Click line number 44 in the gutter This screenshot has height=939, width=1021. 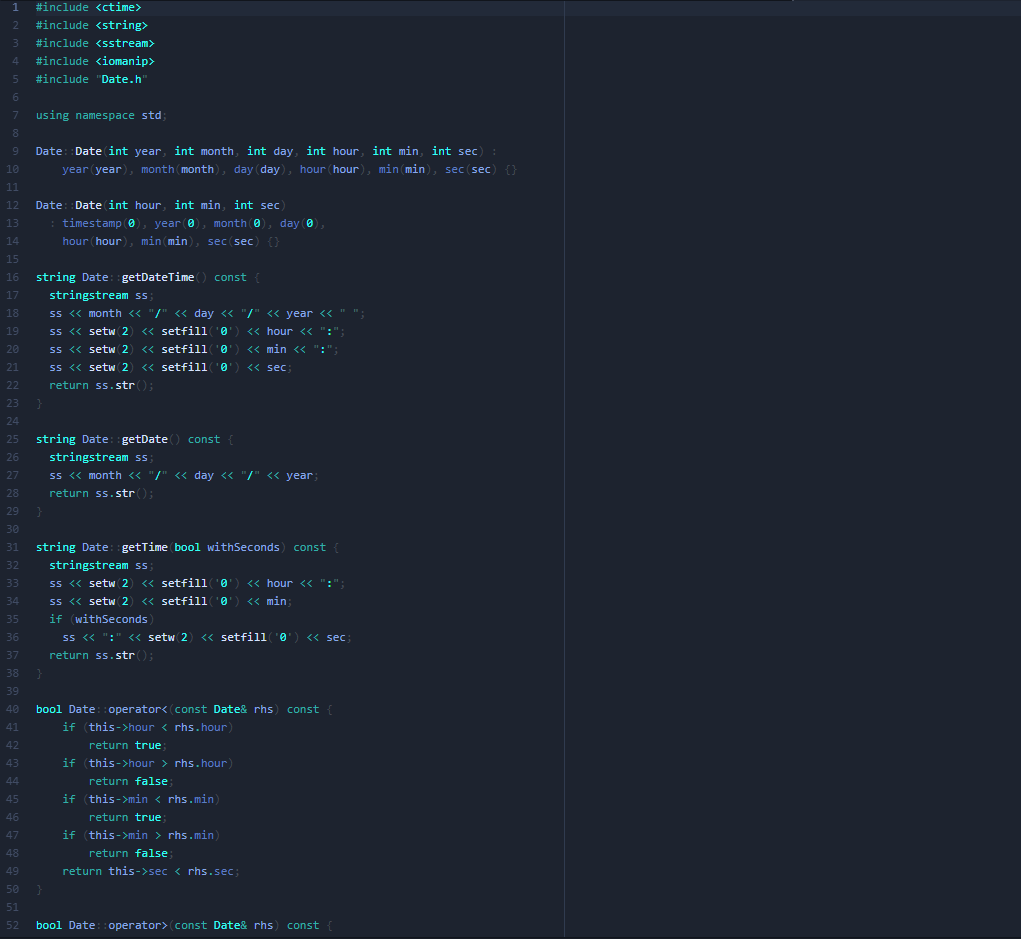tap(12, 781)
